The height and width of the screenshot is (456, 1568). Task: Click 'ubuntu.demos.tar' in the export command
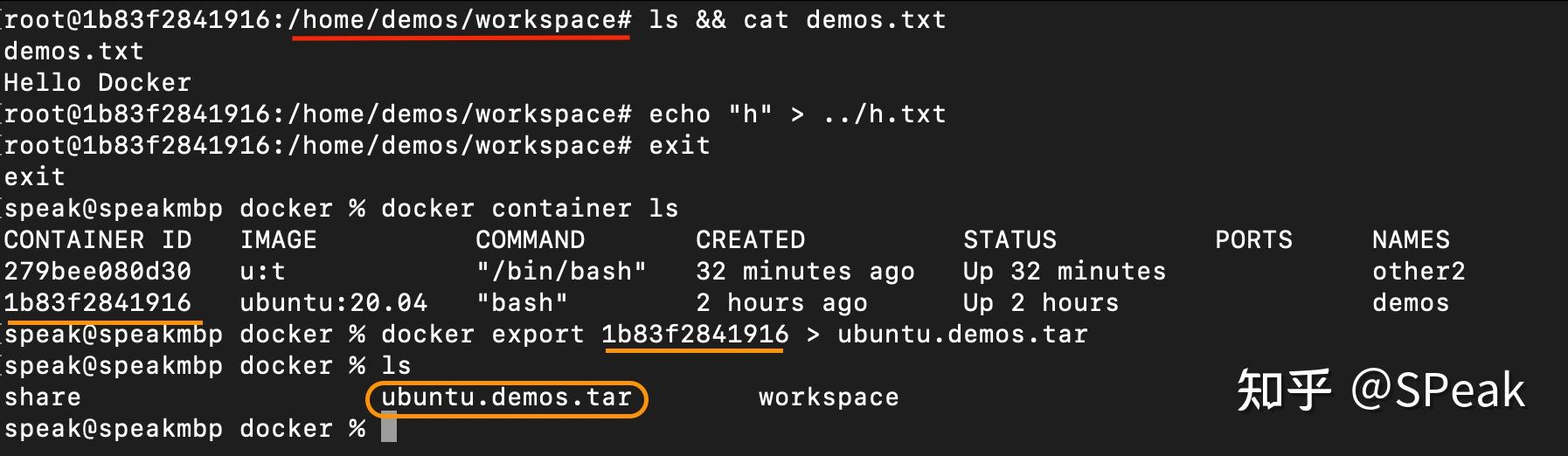(x=963, y=335)
